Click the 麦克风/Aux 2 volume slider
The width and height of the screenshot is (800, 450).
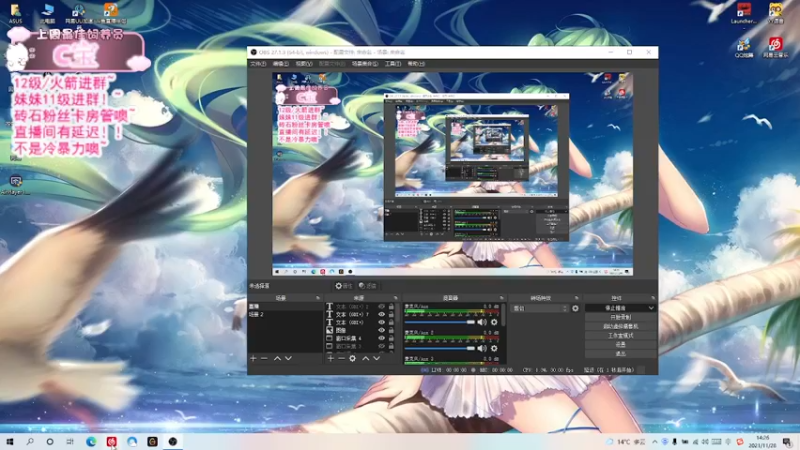point(440,348)
